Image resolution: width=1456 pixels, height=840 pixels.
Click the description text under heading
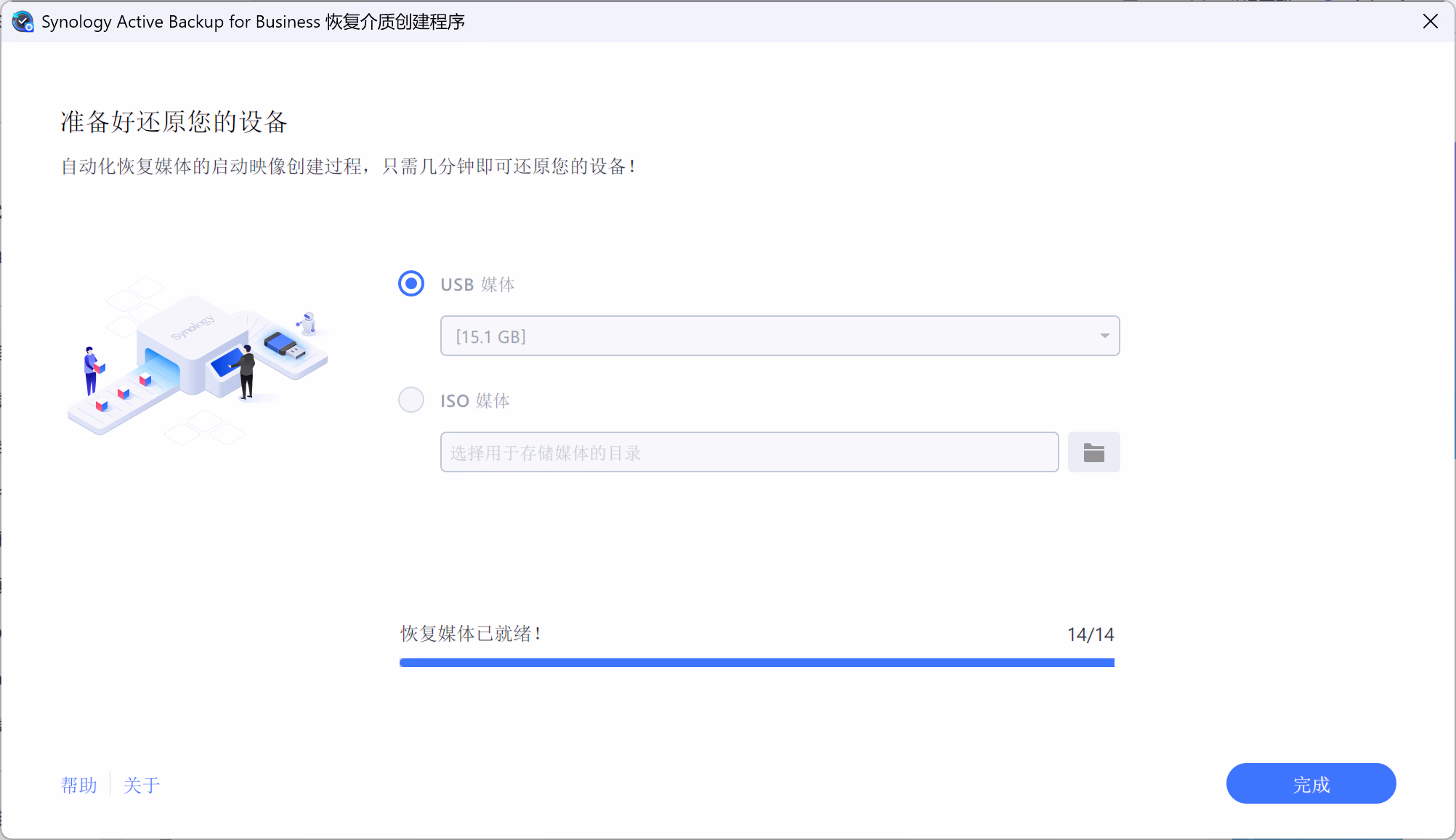coord(349,166)
